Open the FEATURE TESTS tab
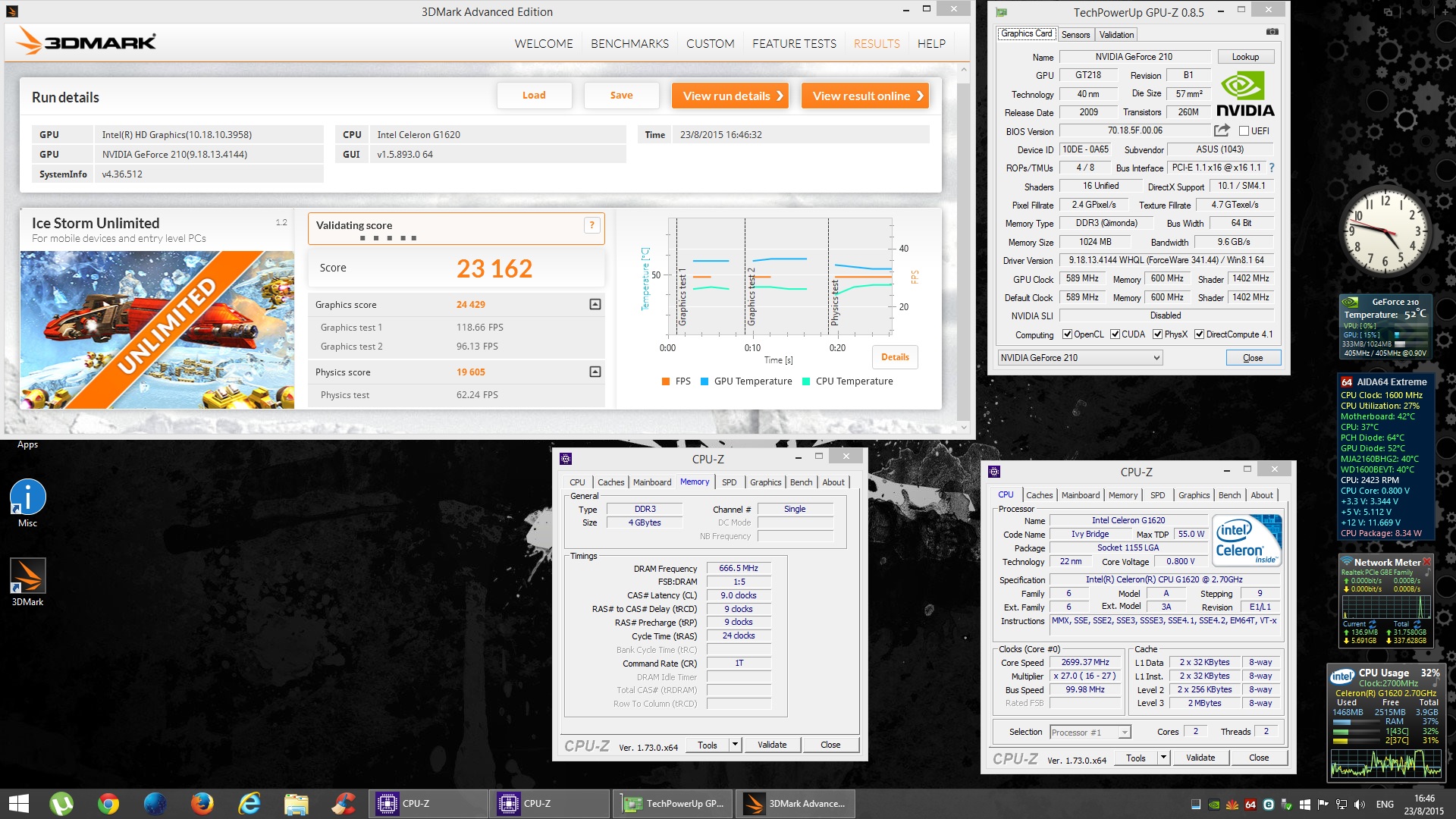Image resolution: width=1456 pixels, height=819 pixels. [x=794, y=43]
